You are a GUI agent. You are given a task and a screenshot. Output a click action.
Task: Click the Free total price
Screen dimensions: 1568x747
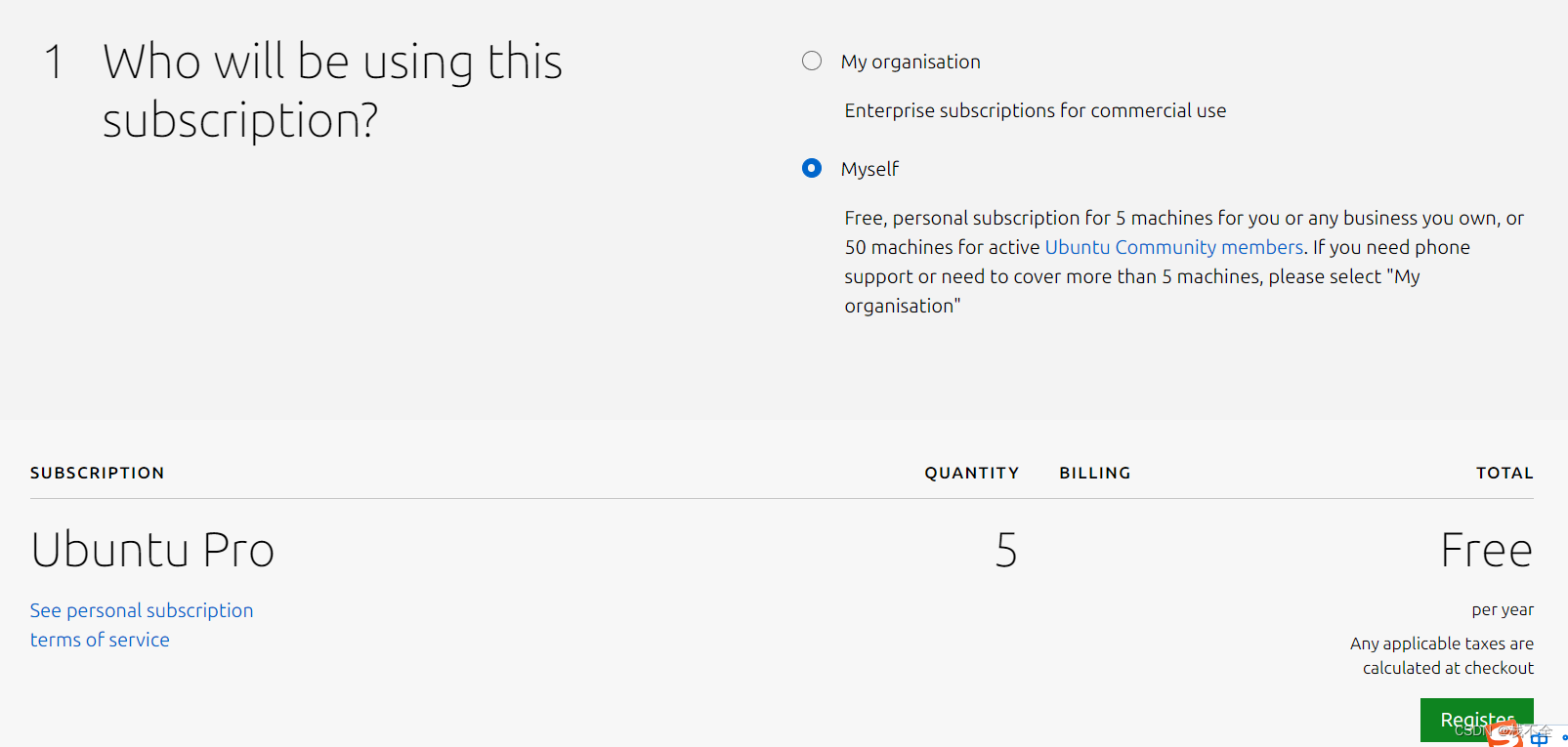tap(1487, 550)
